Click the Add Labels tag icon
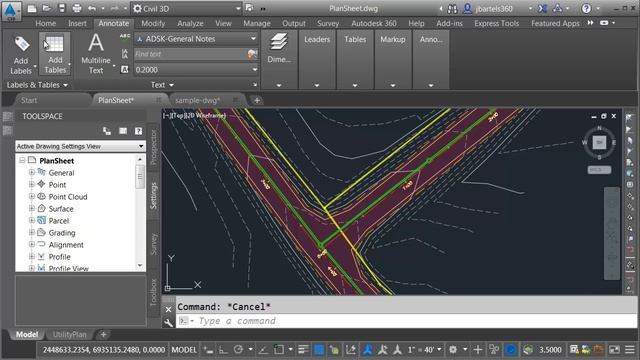The image size is (640, 360). pyautogui.click(x=21, y=44)
